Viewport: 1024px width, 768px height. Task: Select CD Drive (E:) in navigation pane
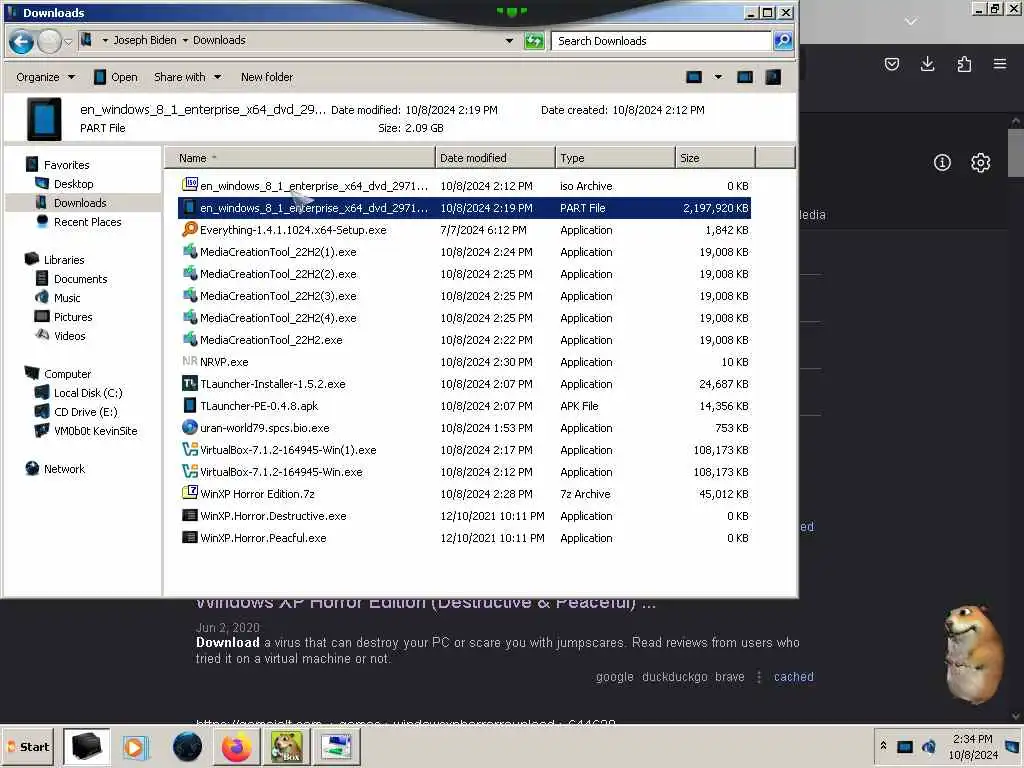[x=86, y=412]
